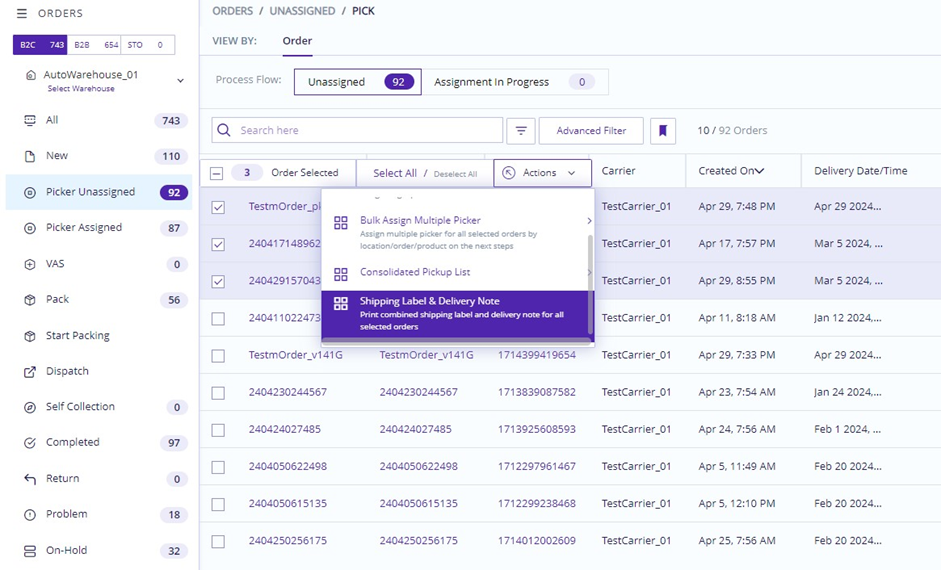This screenshot has width=941, height=570.
Task: Switch to the B2B tab
Action: pyautogui.click(x=94, y=45)
